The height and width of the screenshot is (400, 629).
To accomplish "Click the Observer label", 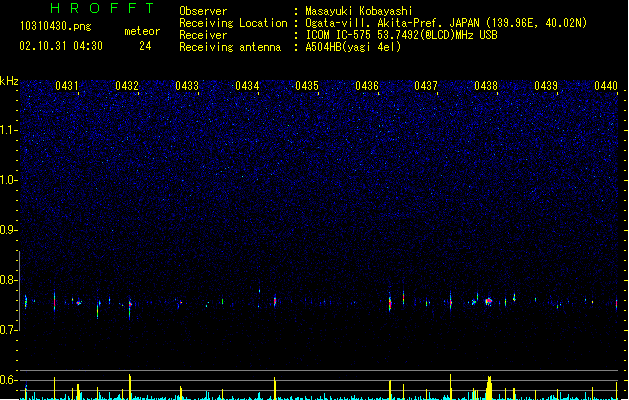I will pos(203,11).
